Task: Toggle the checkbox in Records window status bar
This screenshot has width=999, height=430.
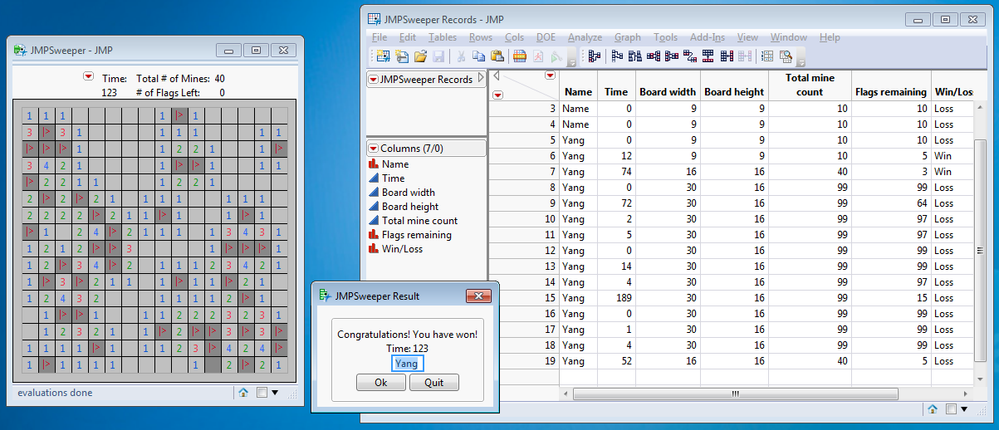Action: (x=951, y=409)
